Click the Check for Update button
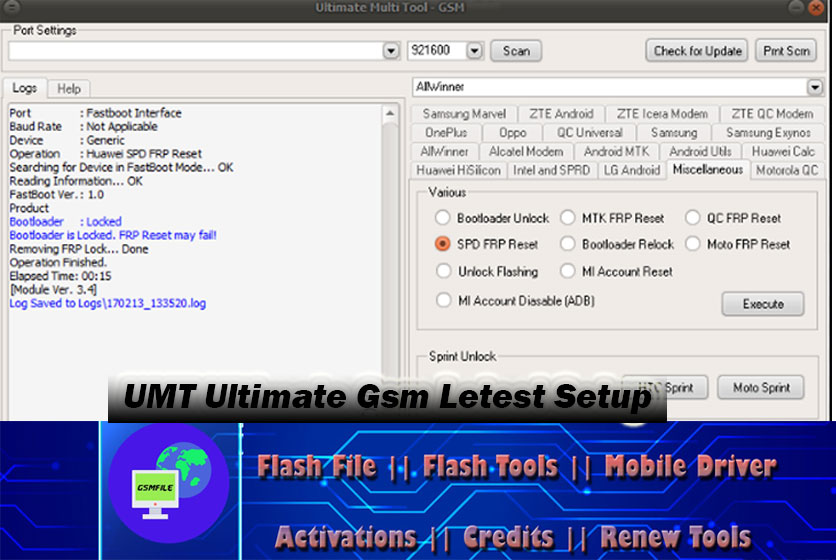Screen dimensions: 836x560 pos(697,51)
